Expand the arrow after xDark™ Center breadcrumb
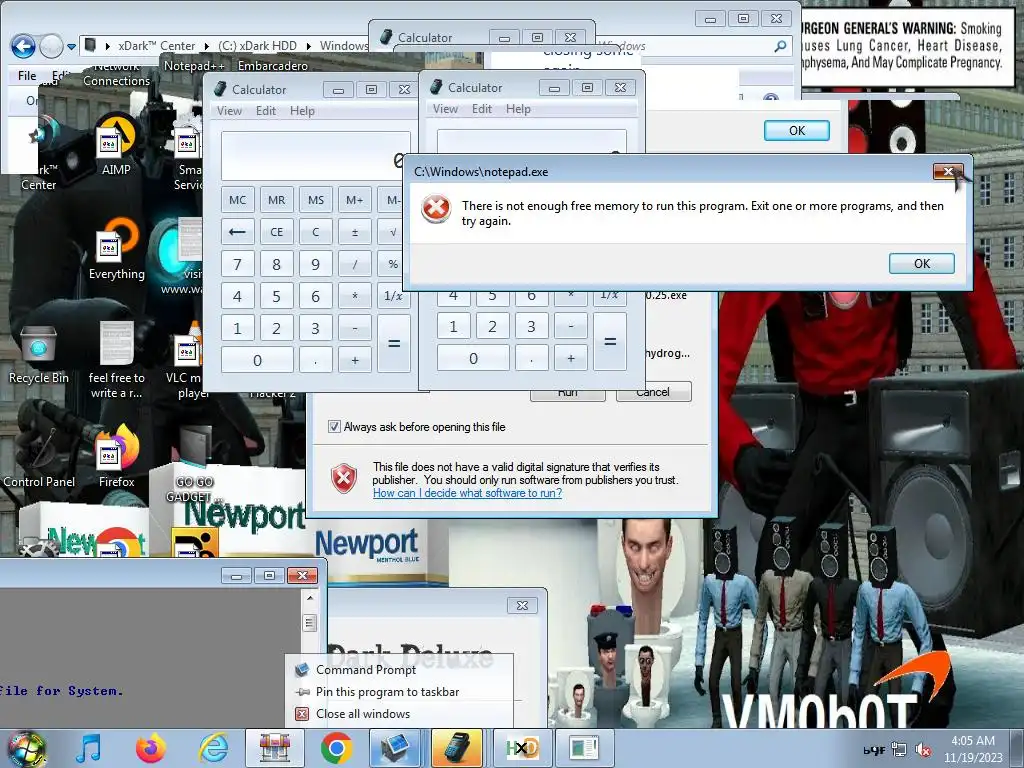Screen dimensions: 1024x768 pos(206,46)
